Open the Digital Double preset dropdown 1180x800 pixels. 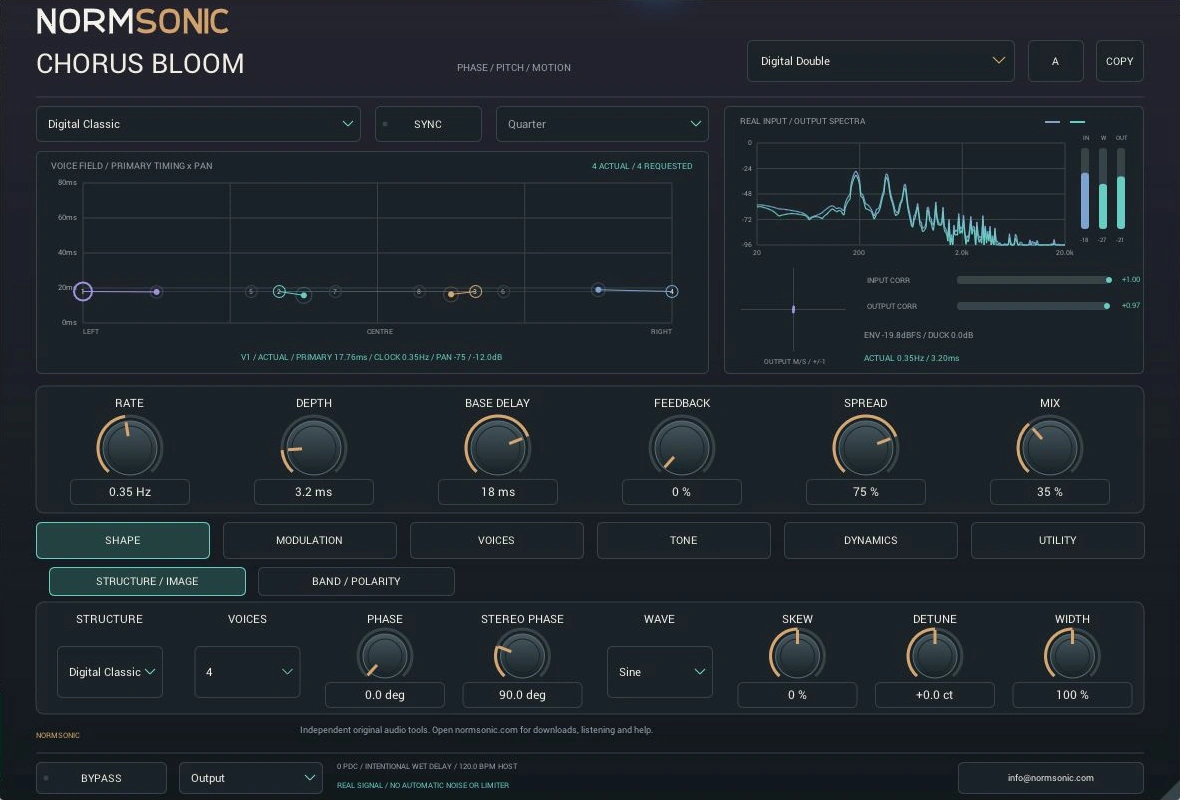pyautogui.click(x=880, y=61)
